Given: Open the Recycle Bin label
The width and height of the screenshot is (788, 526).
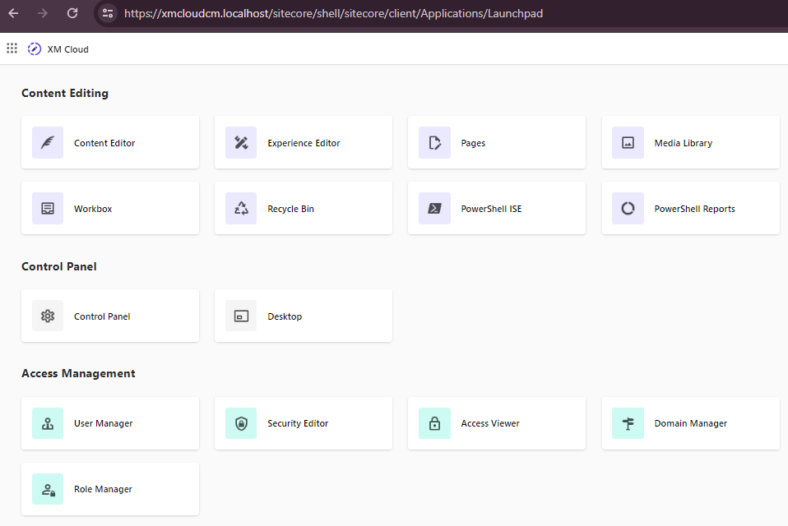Looking at the screenshot, I should [290, 209].
